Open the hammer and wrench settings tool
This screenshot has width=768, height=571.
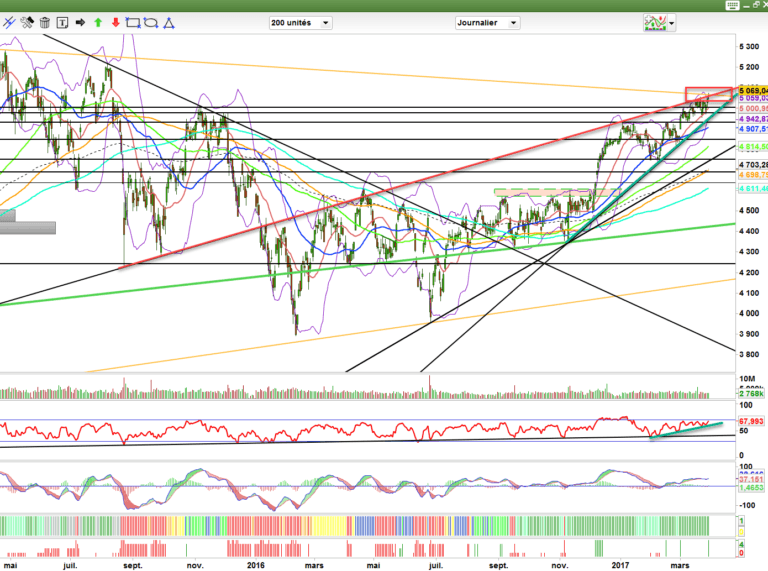pyautogui.click(x=27, y=21)
